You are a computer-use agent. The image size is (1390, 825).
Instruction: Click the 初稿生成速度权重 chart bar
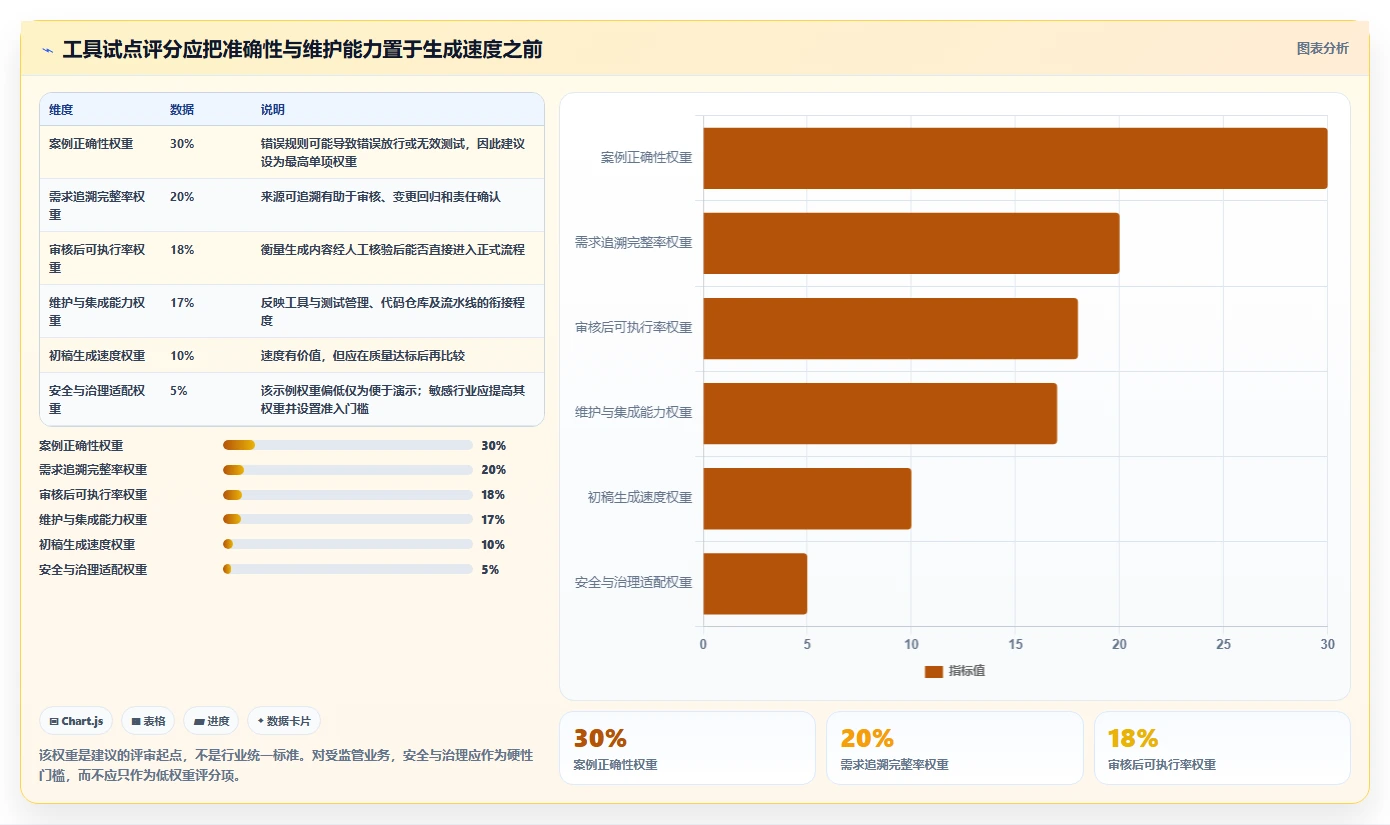point(807,498)
